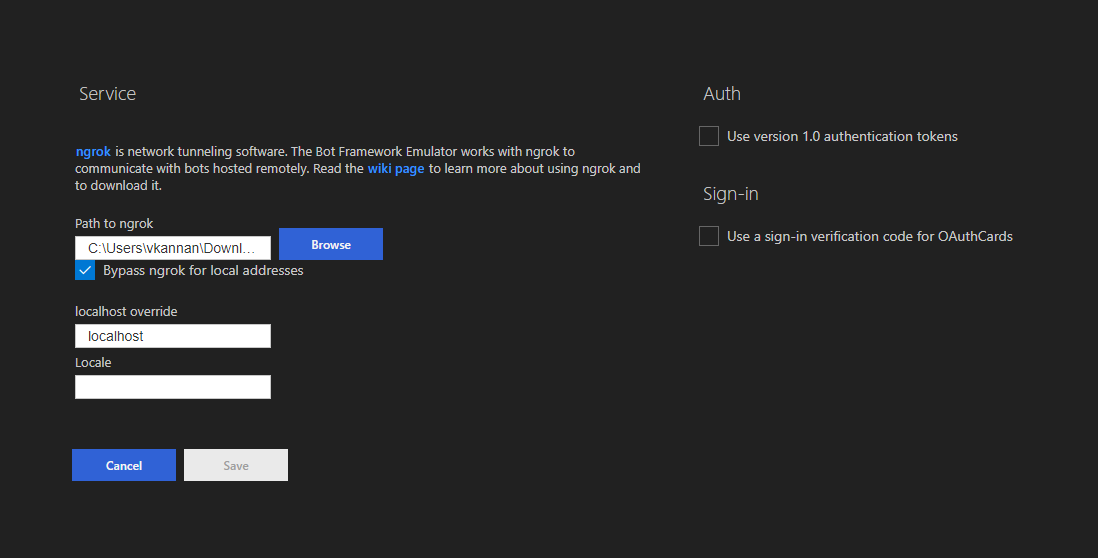Image resolution: width=1098 pixels, height=558 pixels.
Task: Enable sign-in verification code for OAuthCards
Action: (709, 236)
